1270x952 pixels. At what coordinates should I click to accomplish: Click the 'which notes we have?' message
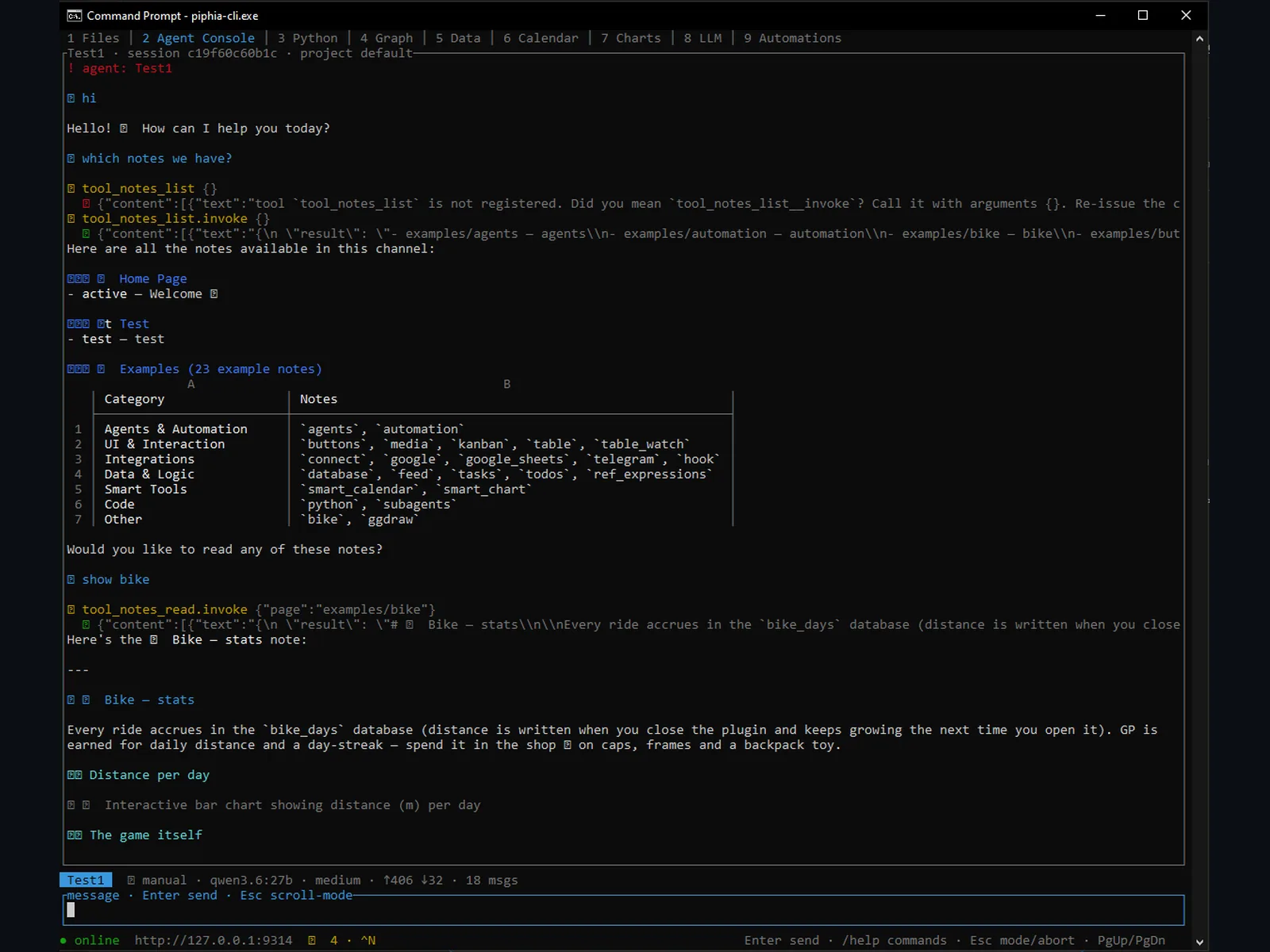pyautogui.click(x=156, y=158)
